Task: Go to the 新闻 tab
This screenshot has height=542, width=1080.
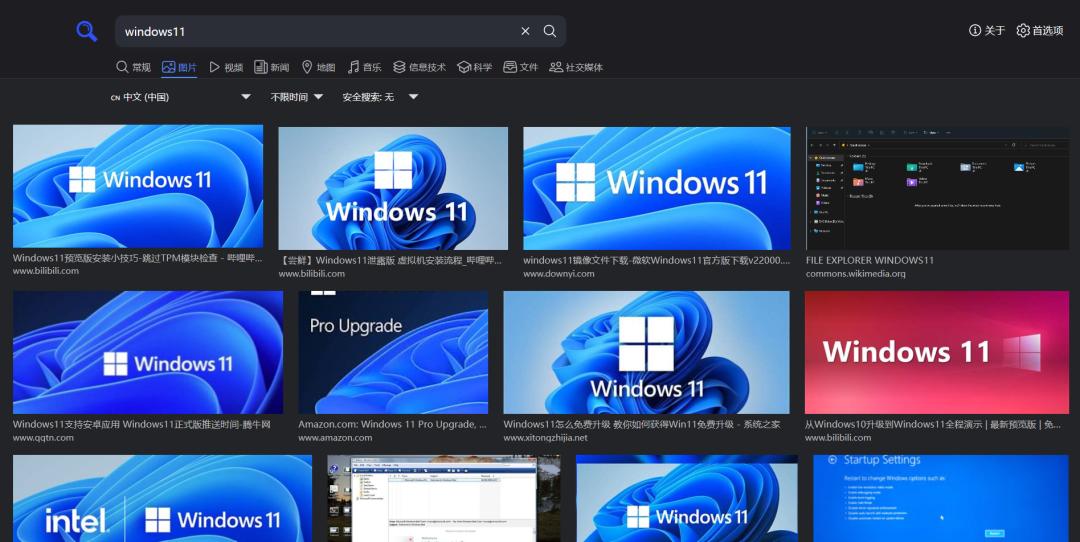Action: pyautogui.click(x=271, y=67)
